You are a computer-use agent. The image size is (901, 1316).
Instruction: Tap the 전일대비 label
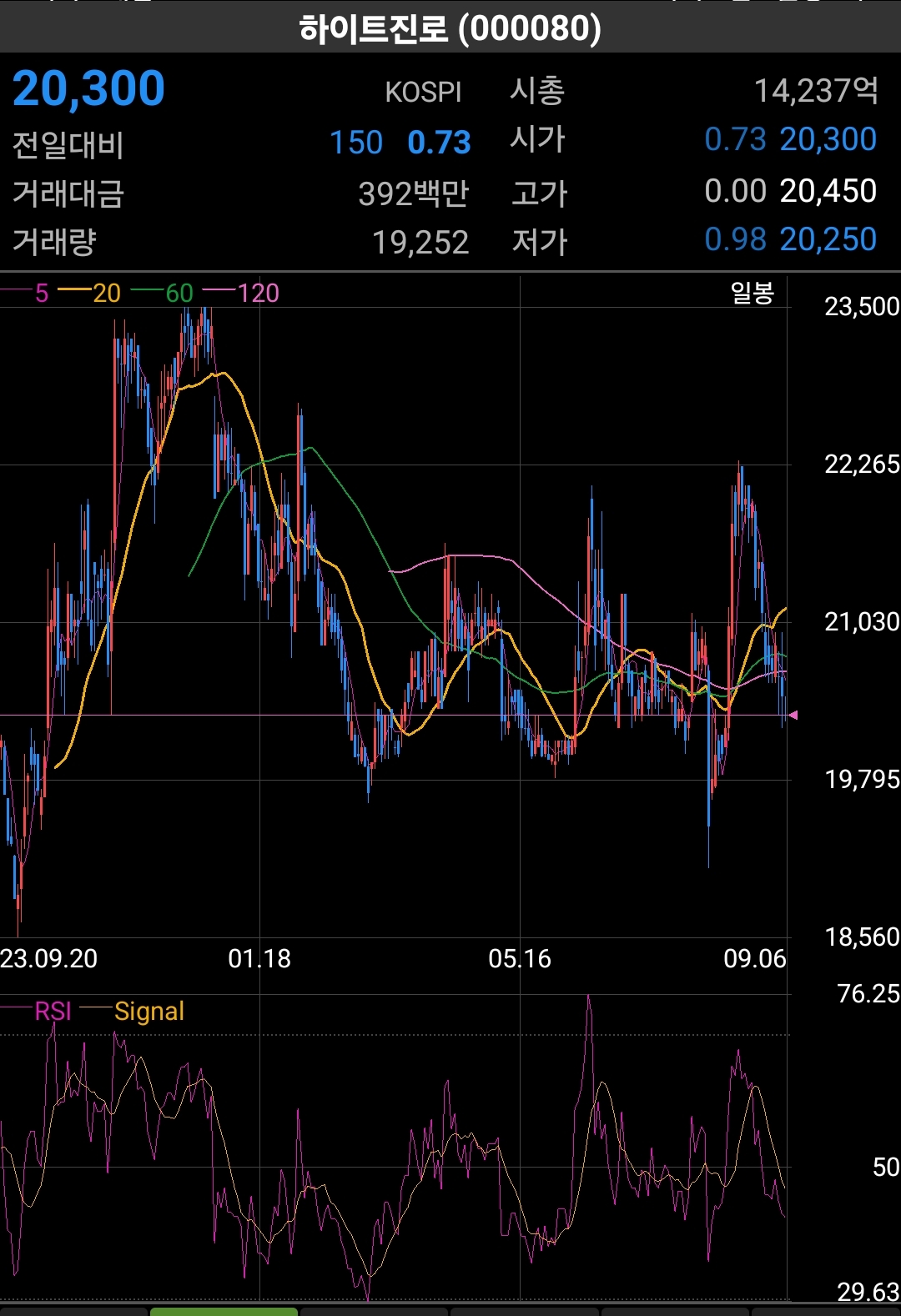(68, 144)
